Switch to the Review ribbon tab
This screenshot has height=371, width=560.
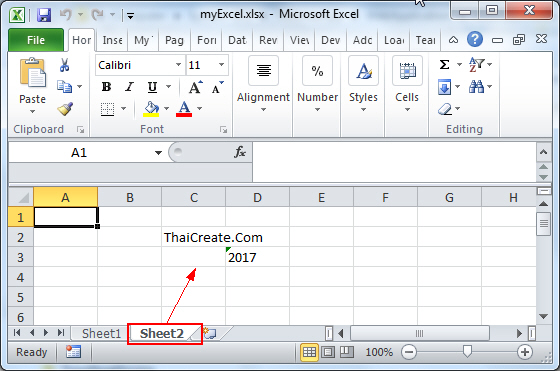click(268, 40)
